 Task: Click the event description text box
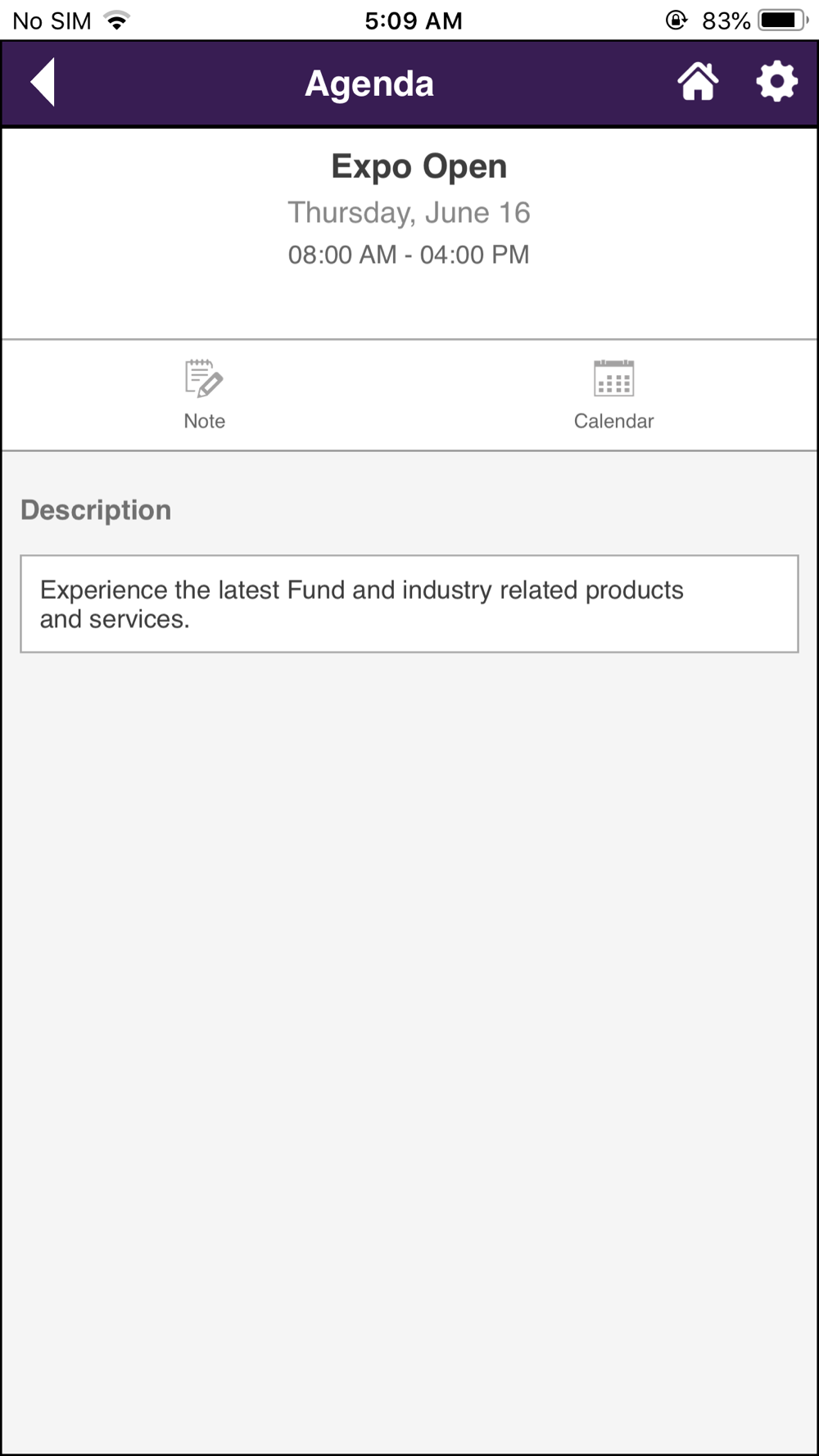[x=409, y=604]
